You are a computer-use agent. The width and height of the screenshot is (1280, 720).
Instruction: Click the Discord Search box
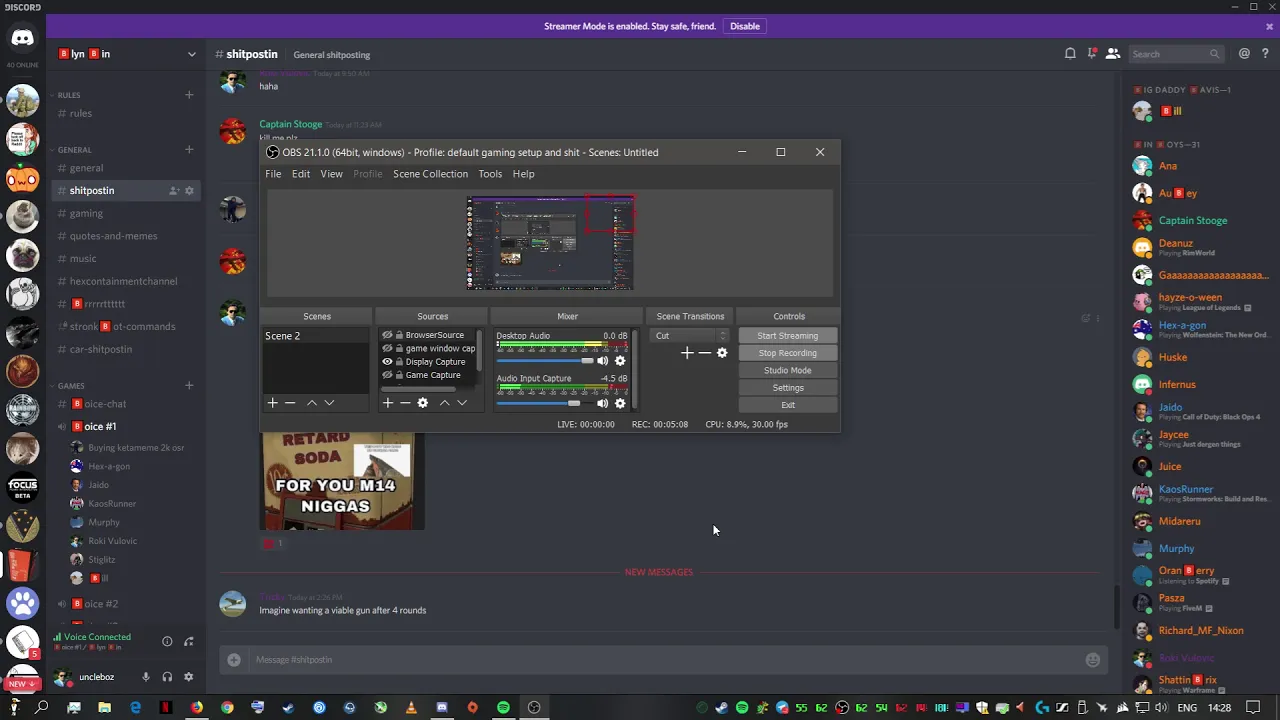click(1176, 54)
